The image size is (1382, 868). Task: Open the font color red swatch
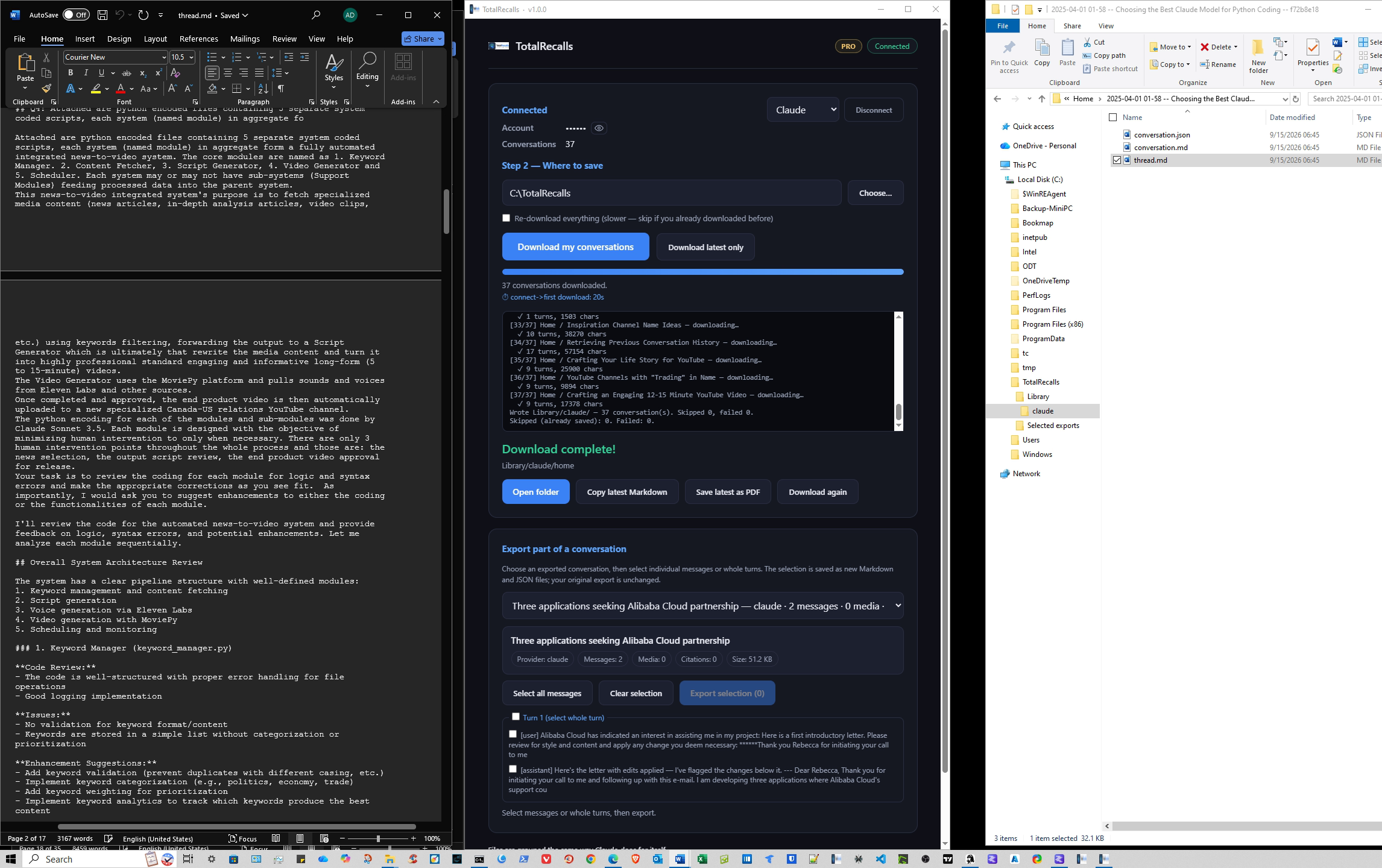[121, 89]
